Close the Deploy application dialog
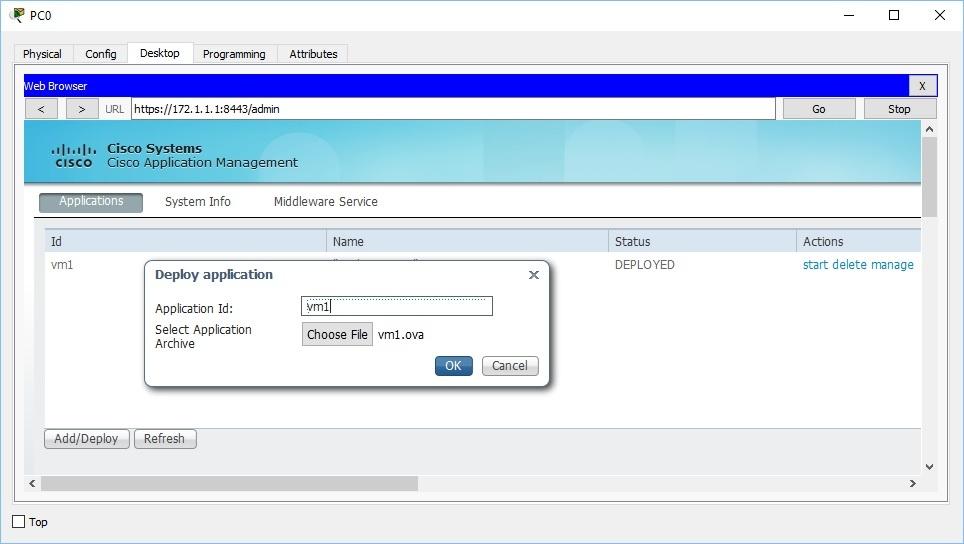This screenshot has width=964, height=544. tap(534, 275)
